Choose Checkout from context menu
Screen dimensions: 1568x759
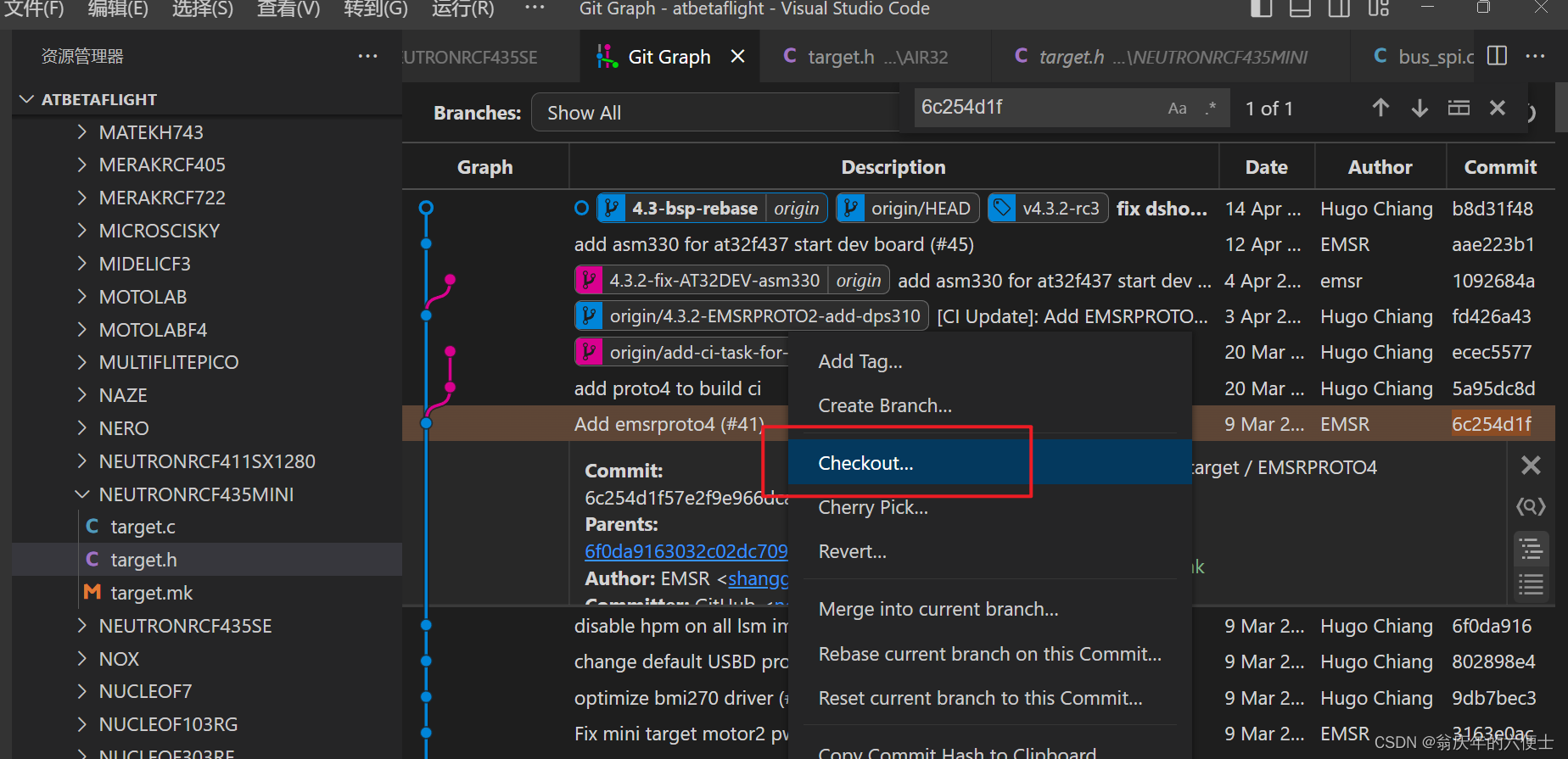click(x=989, y=463)
